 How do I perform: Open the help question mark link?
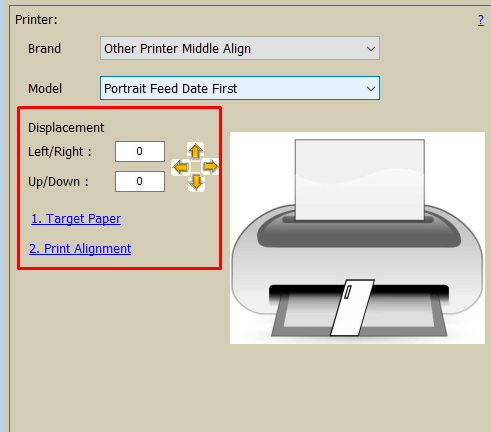point(481,20)
